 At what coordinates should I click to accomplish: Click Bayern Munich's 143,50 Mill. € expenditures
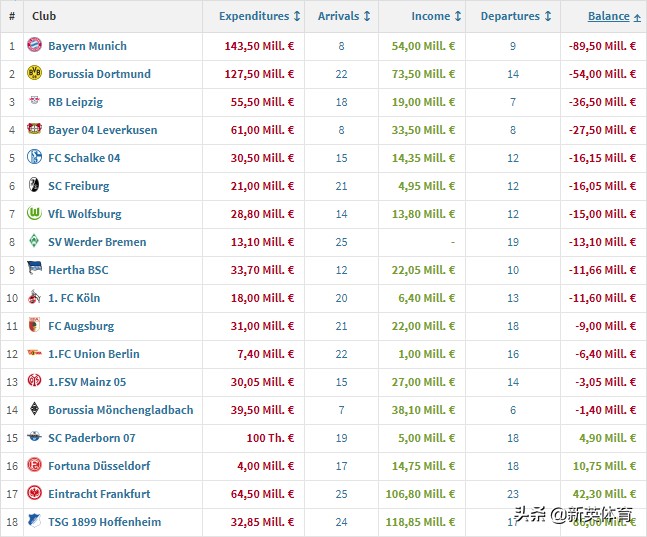click(x=257, y=46)
